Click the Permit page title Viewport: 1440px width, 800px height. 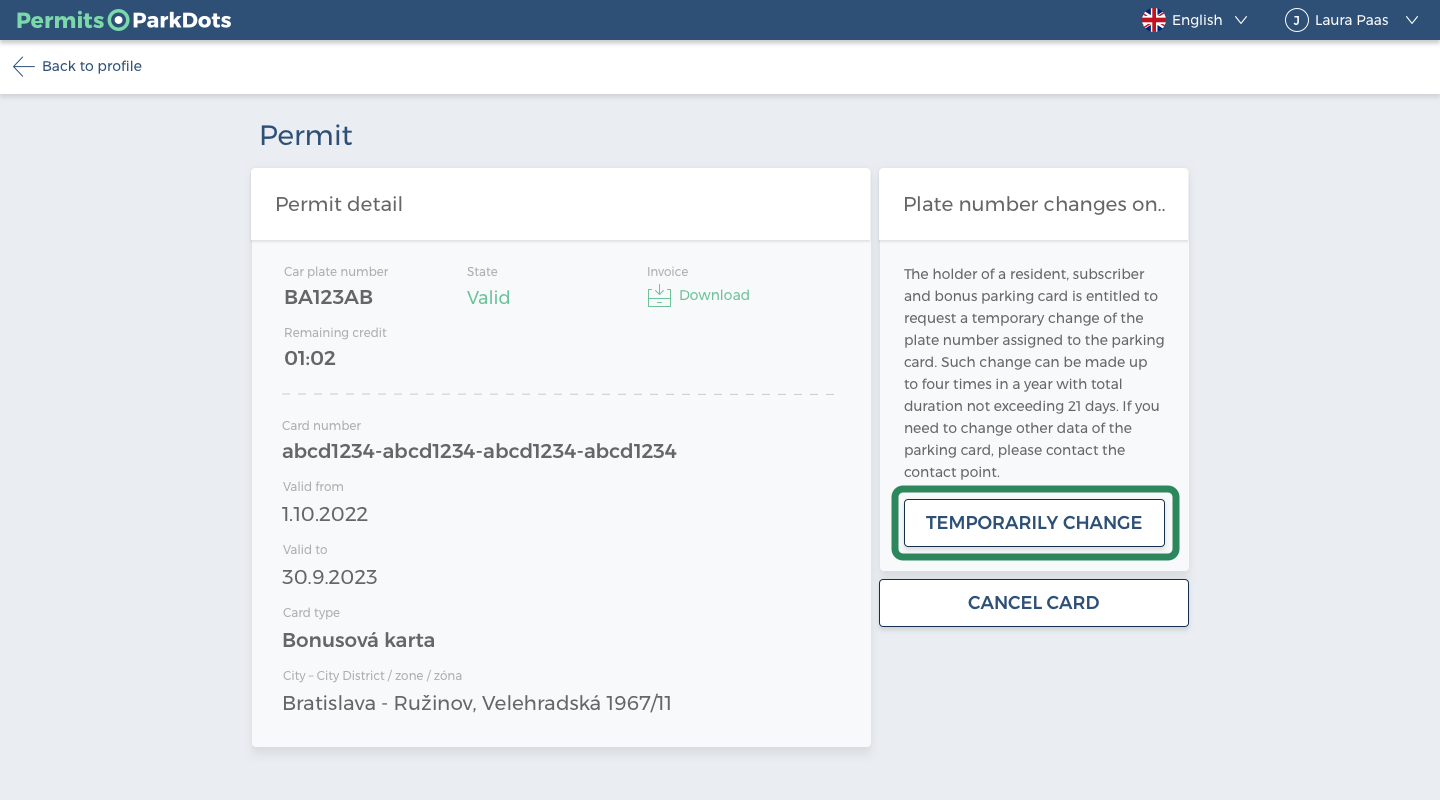click(306, 135)
